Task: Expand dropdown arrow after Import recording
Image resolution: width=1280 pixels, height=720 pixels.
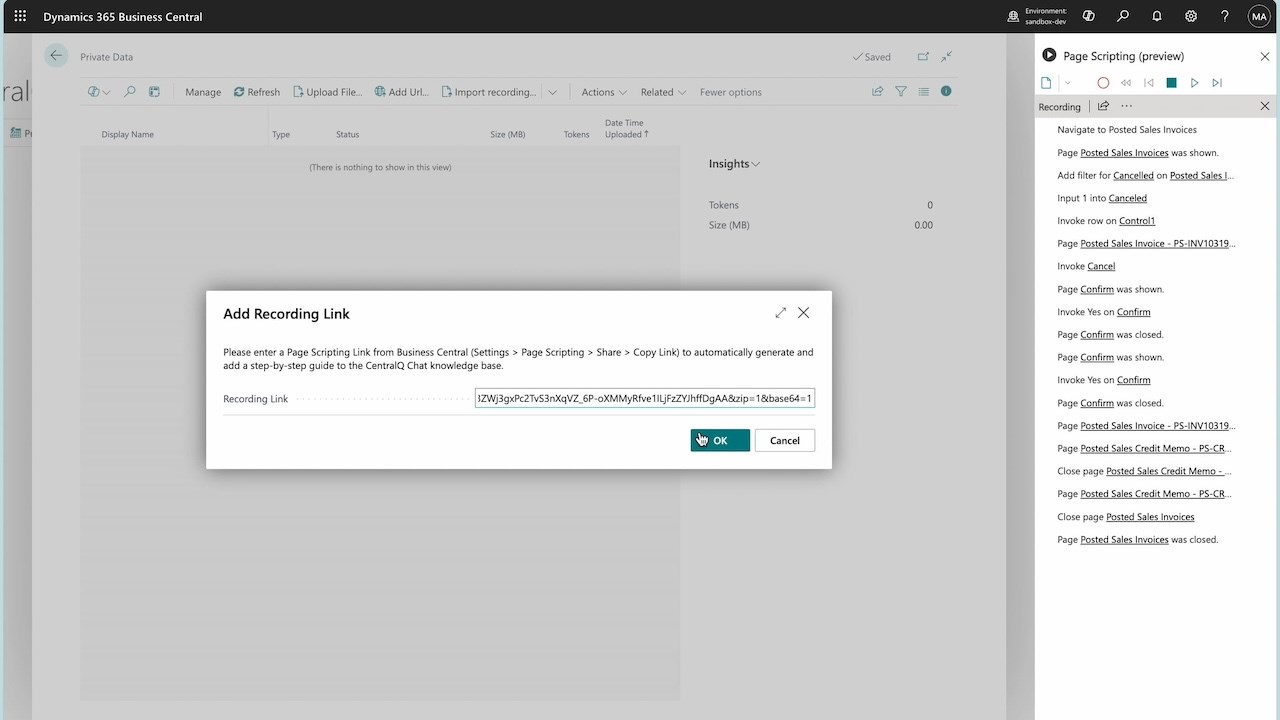Action: tap(552, 92)
